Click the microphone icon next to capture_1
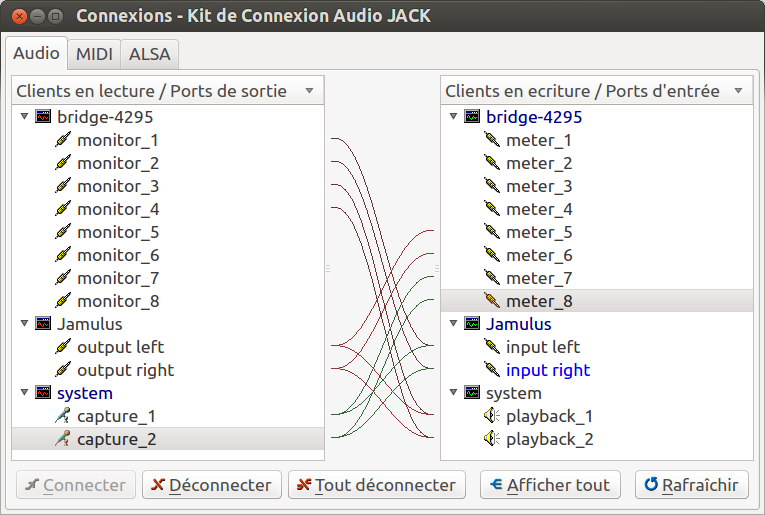The image size is (765, 515). pyautogui.click(x=64, y=416)
